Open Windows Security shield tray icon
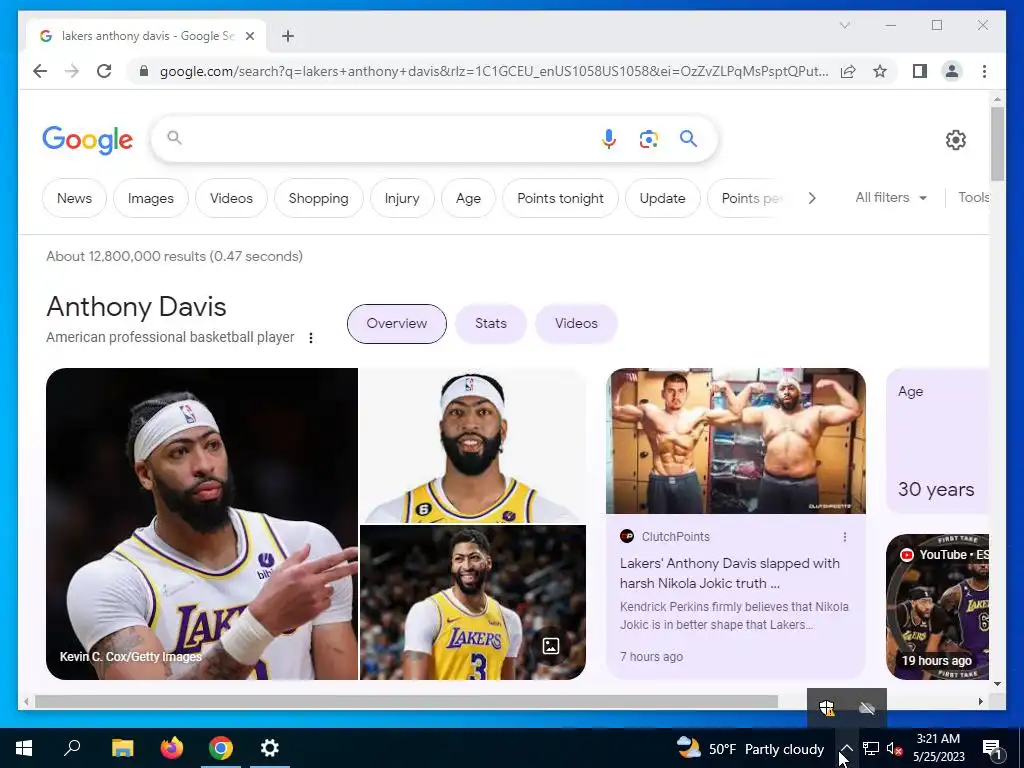Viewport: 1024px width, 768px height. (827, 708)
